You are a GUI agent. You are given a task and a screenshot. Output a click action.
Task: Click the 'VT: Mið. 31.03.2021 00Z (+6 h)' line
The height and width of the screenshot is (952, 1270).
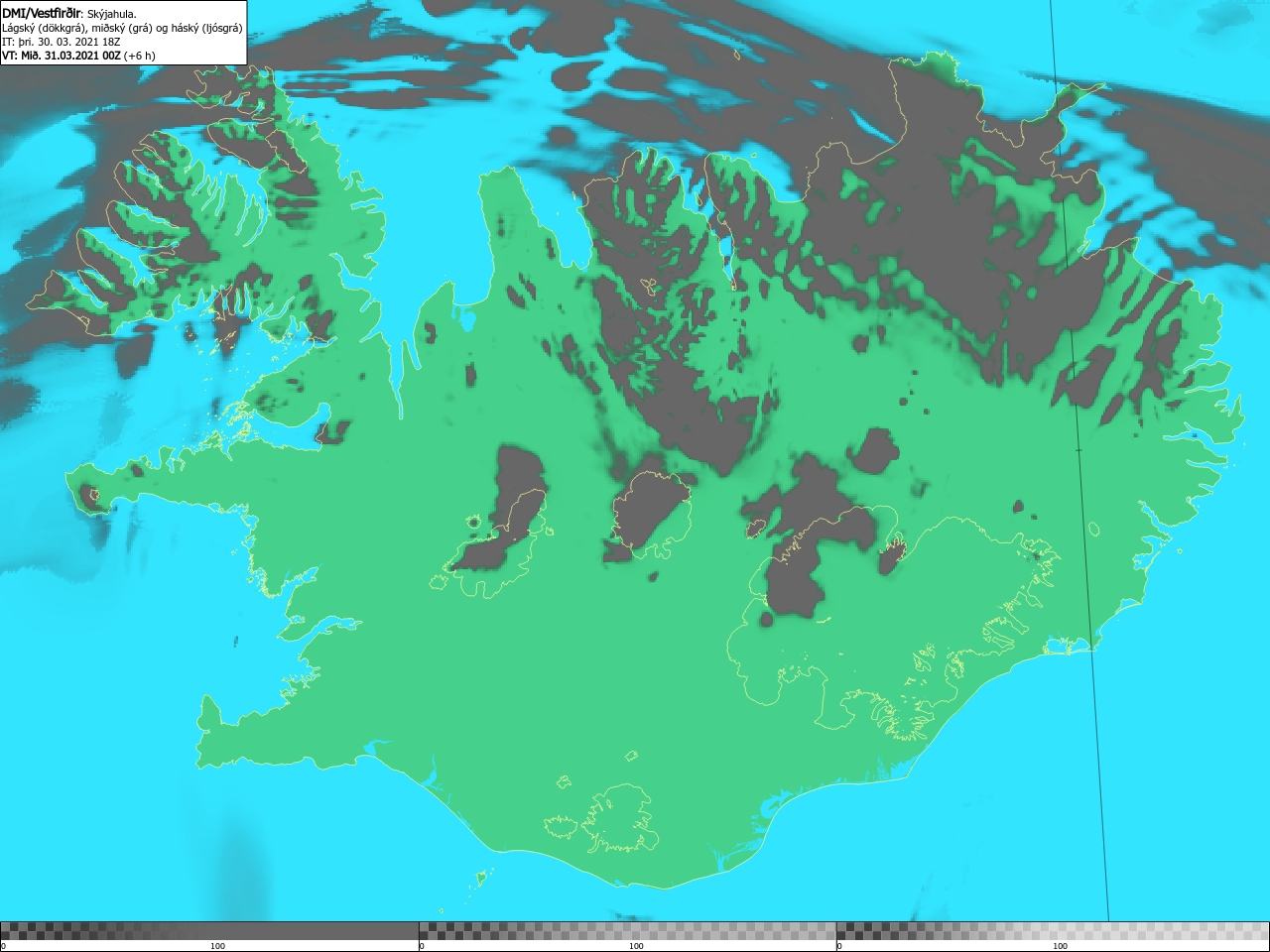(x=78, y=56)
